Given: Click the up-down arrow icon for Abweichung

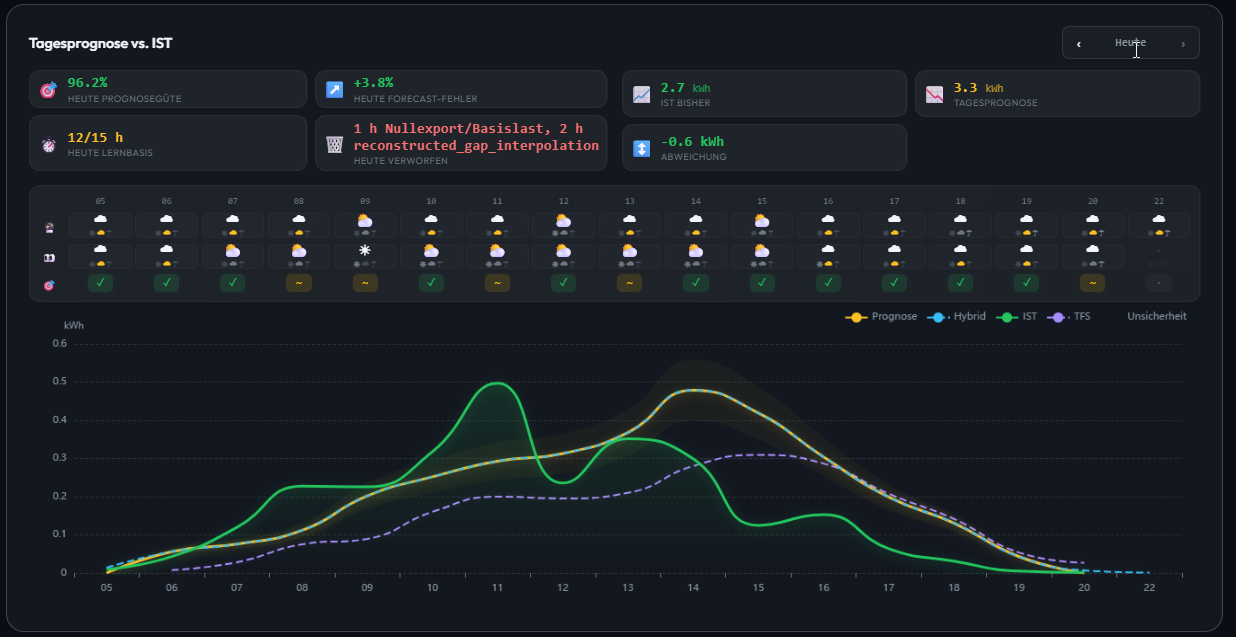Looking at the screenshot, I should (642, 148).
